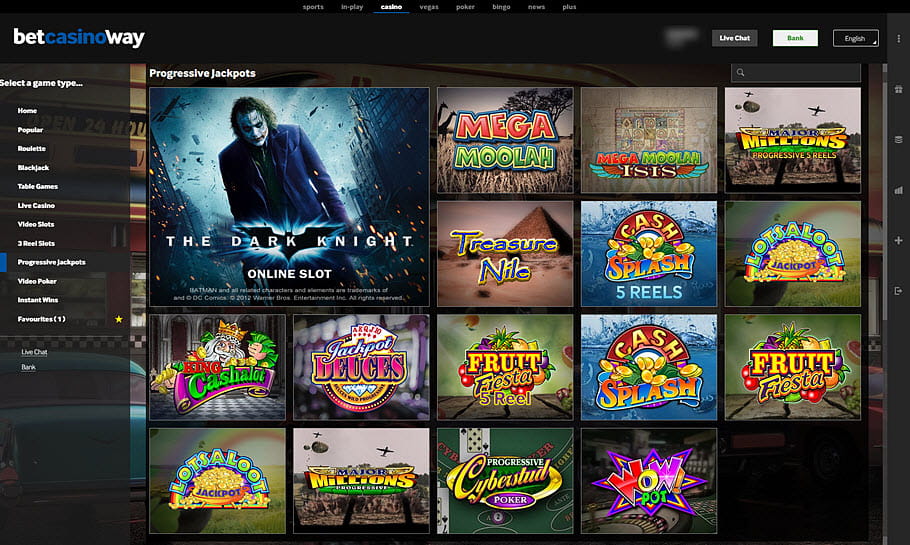
Task: Switch to the in-play tab
Action: click(x=352, y=7)
